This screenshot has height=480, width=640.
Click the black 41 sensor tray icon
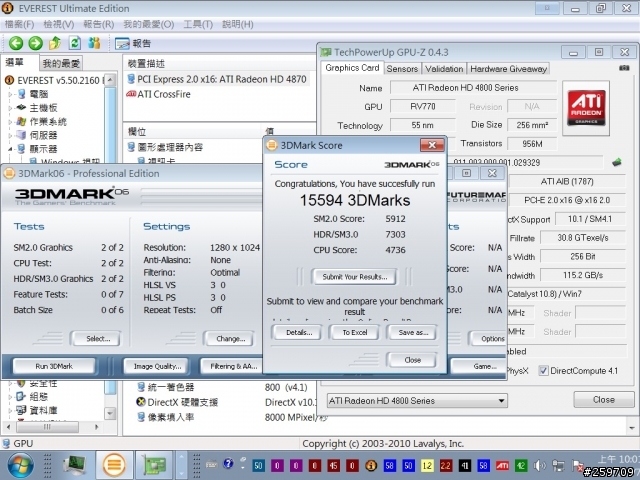tap(464, 465)
